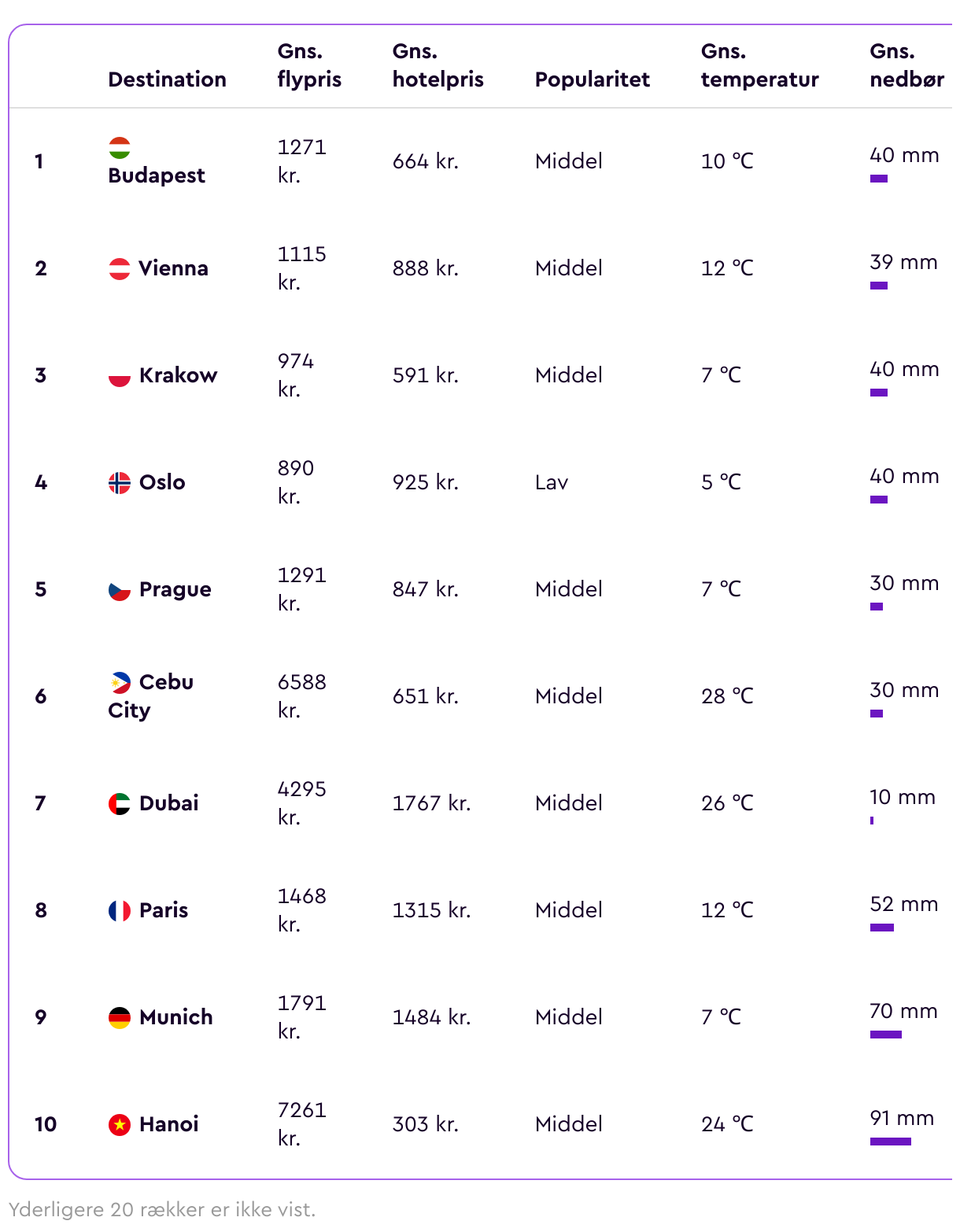The height and width of the screenshot is (1232, 960).
Task: Click the Poland flag icon beside Krakow
Action: click(x=120, y=375)
